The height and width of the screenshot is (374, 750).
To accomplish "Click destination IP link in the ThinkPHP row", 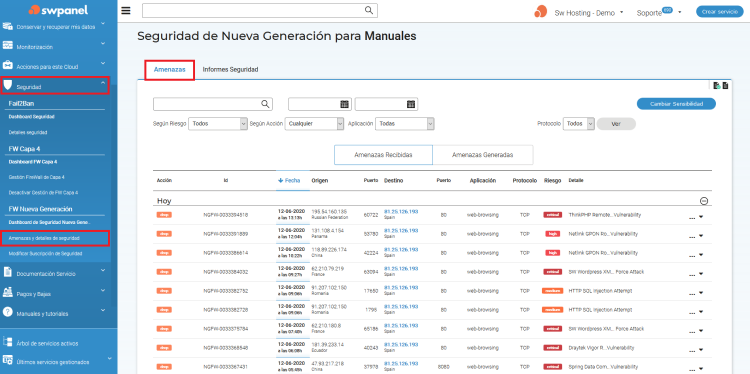I will click(401, 211).
